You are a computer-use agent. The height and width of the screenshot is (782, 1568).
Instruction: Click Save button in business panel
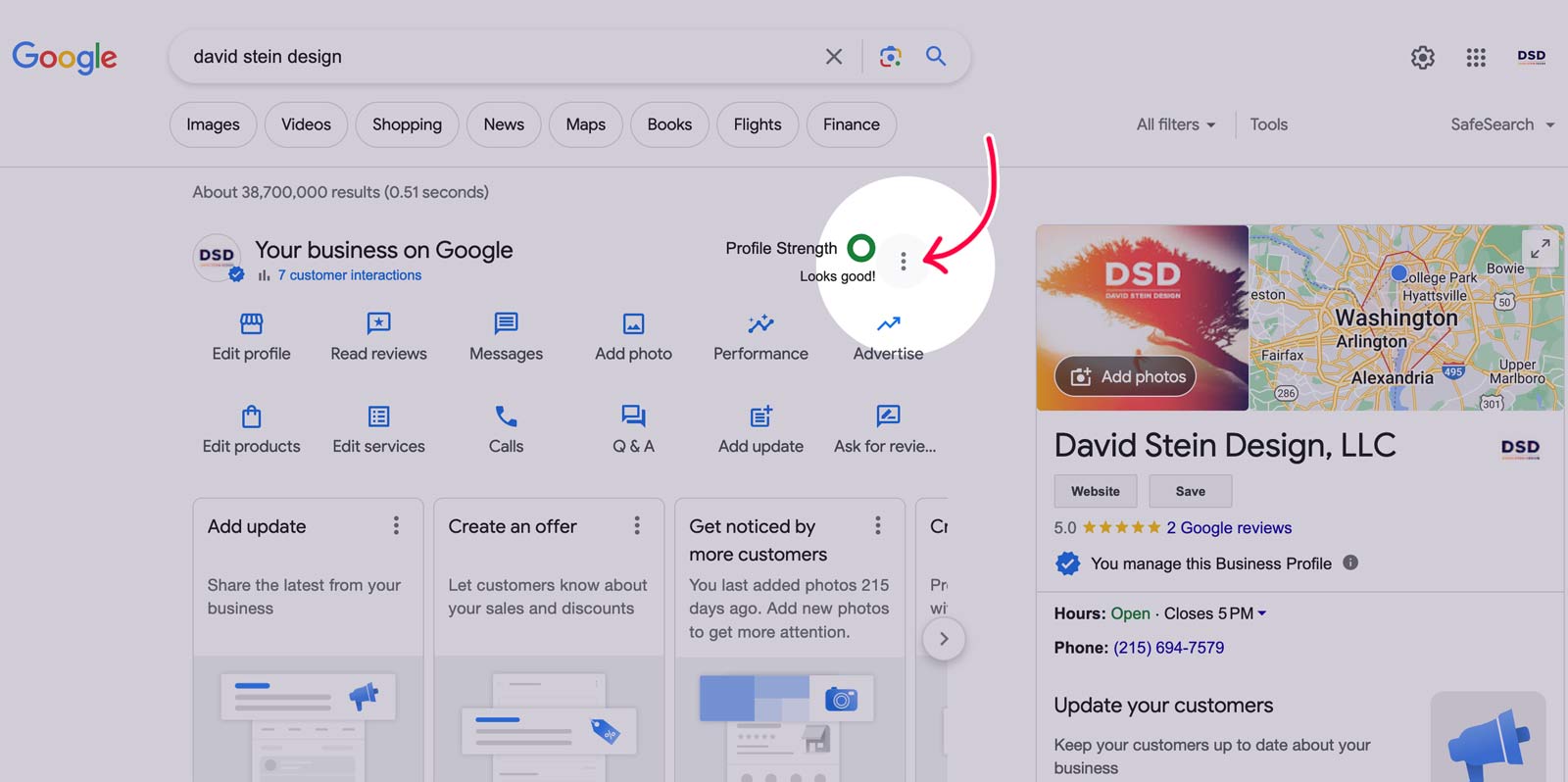[x=1191, y=491]
